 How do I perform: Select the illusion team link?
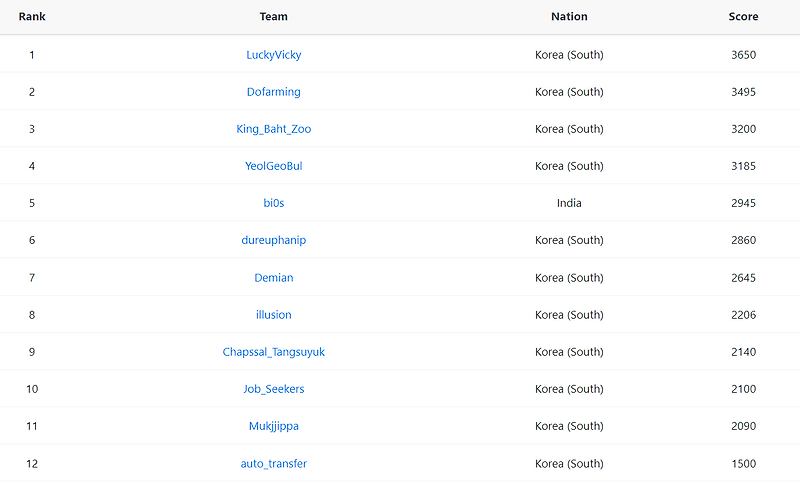coord(273,315)
